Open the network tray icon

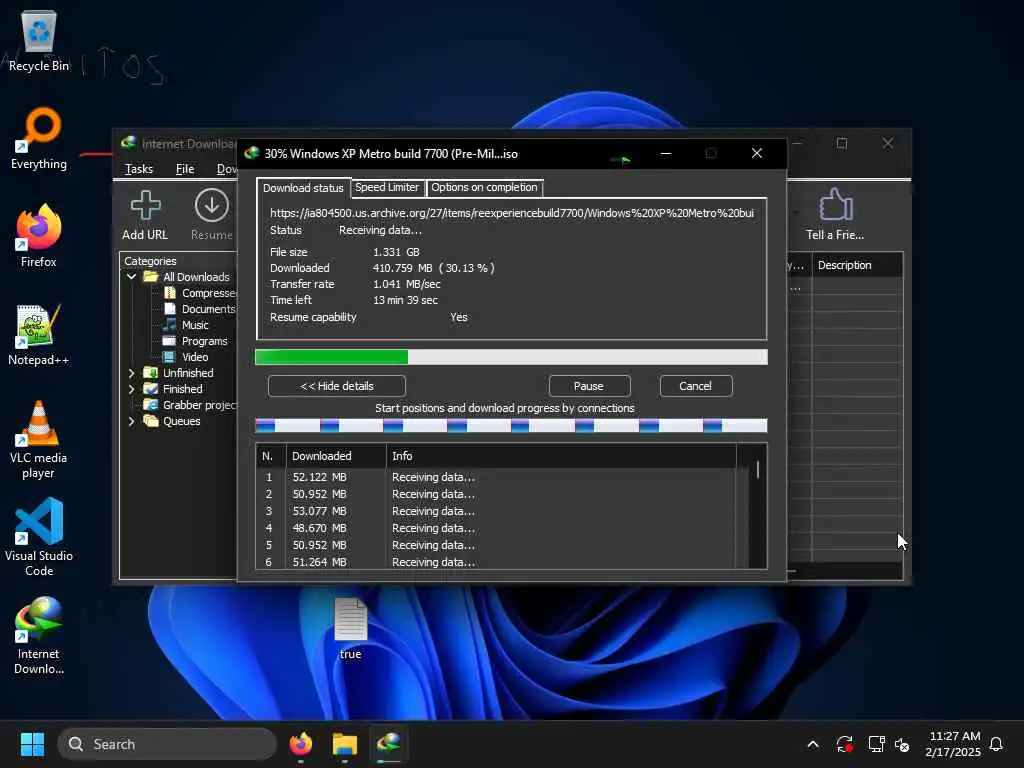click(x=876, y=744)
